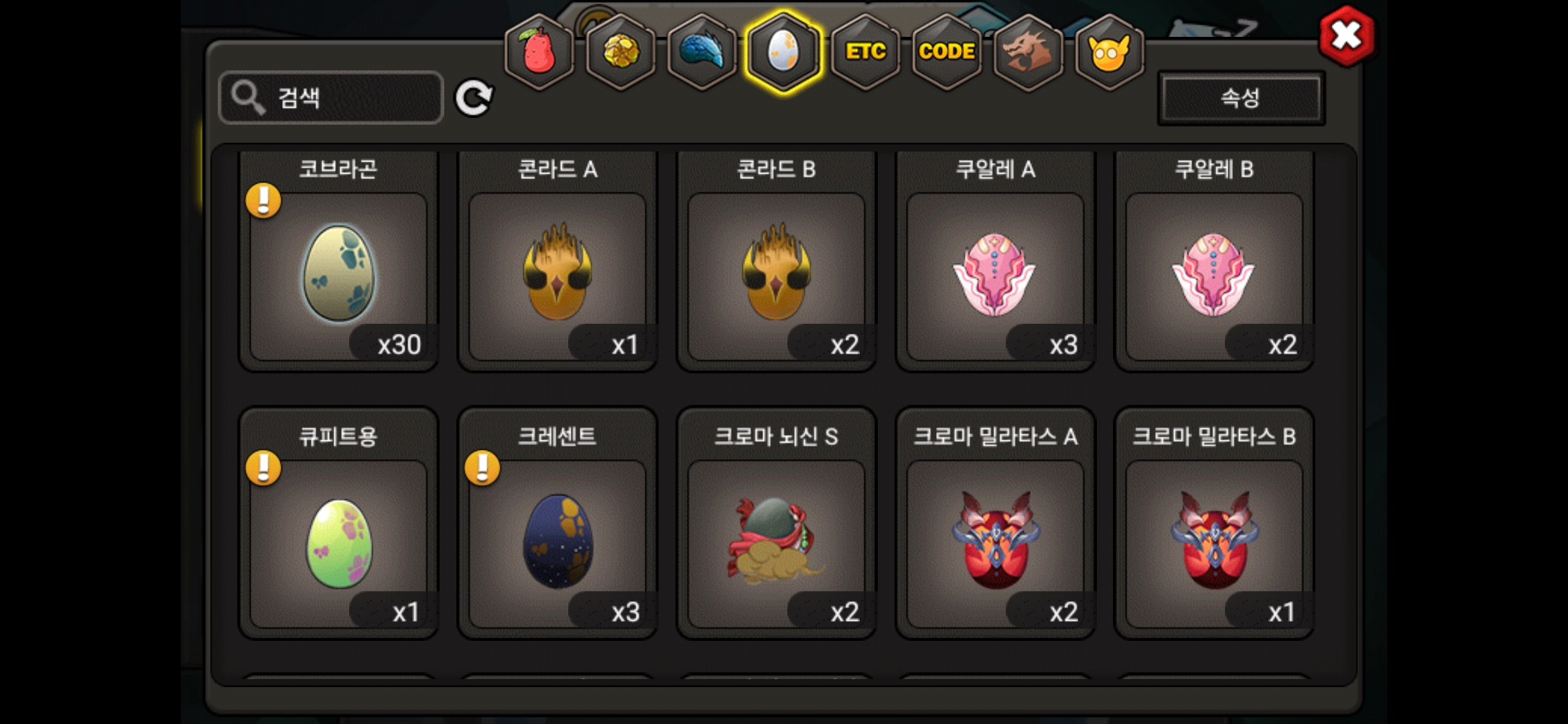Select the gold nugget category icon
This screenshot has height=724, width=1568.
pos(620,52)
